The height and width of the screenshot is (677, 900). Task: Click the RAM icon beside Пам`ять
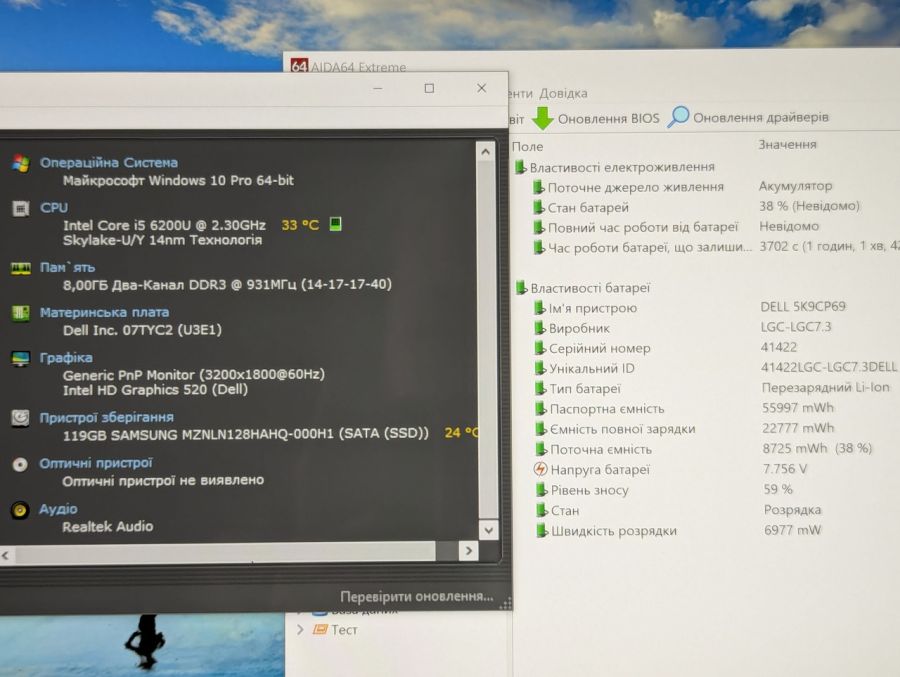click(x=21, y=268)
